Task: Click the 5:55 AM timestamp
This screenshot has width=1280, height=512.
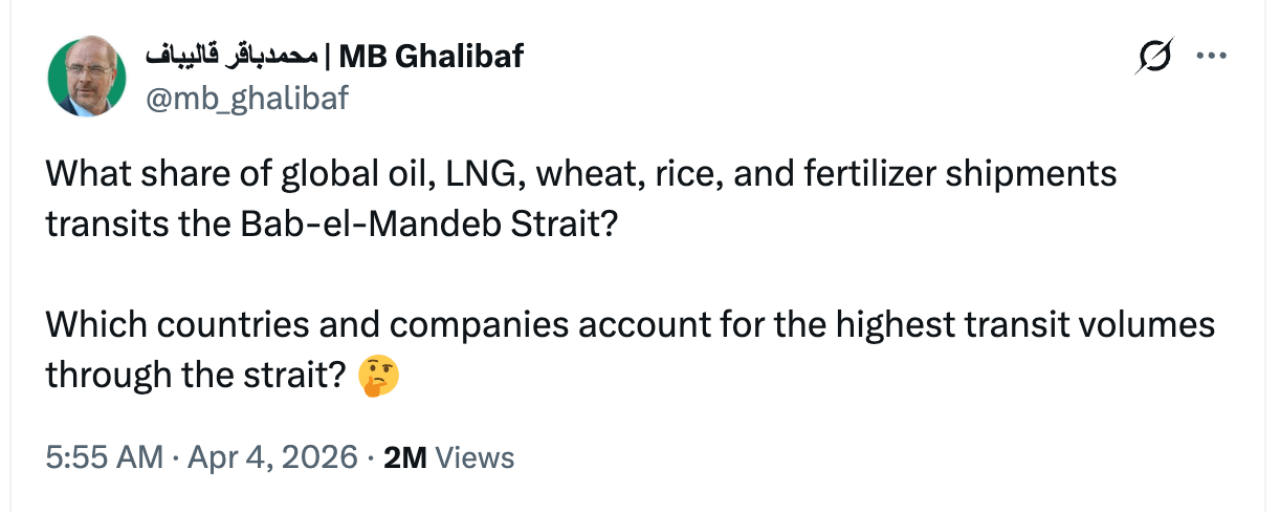Action: 104,458
